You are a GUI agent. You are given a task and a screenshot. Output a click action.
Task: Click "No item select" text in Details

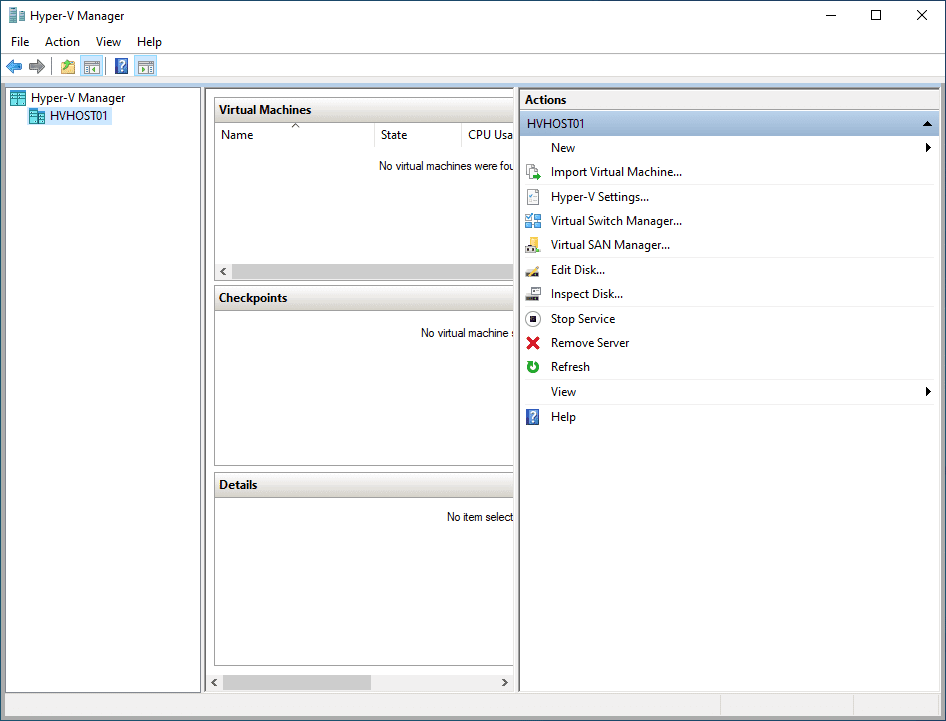(480, 517)
